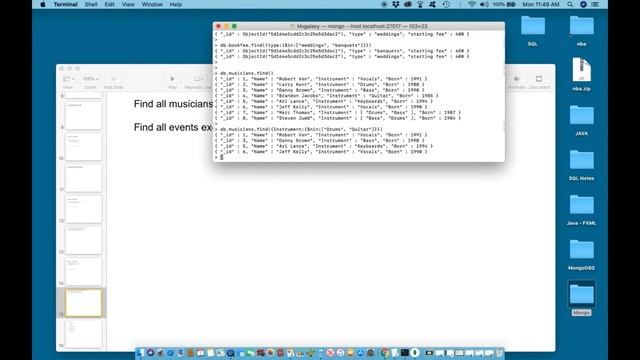Click the Larry Kent result row
The width and height of the screenshot is (640, 360).
click(x=320, y=84)
